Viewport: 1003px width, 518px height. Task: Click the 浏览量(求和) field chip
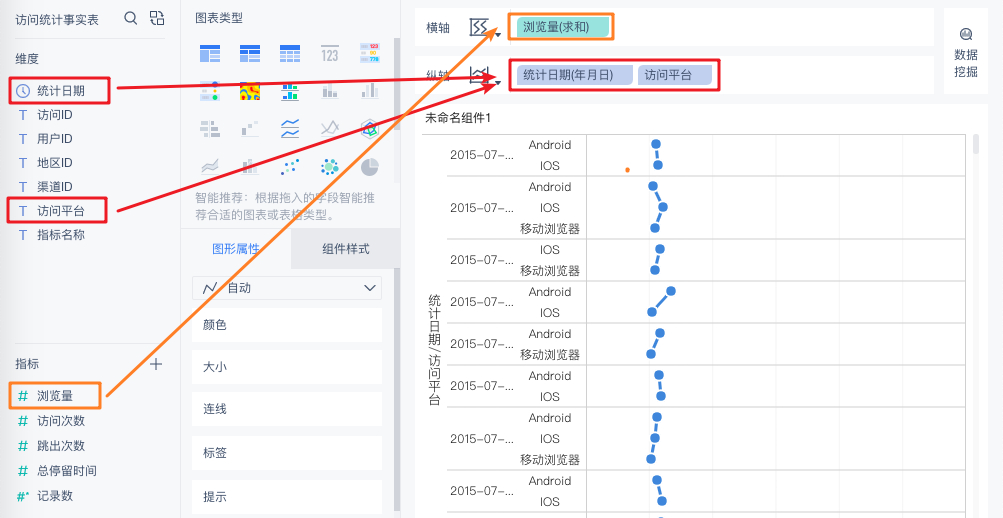click(563, 27)
